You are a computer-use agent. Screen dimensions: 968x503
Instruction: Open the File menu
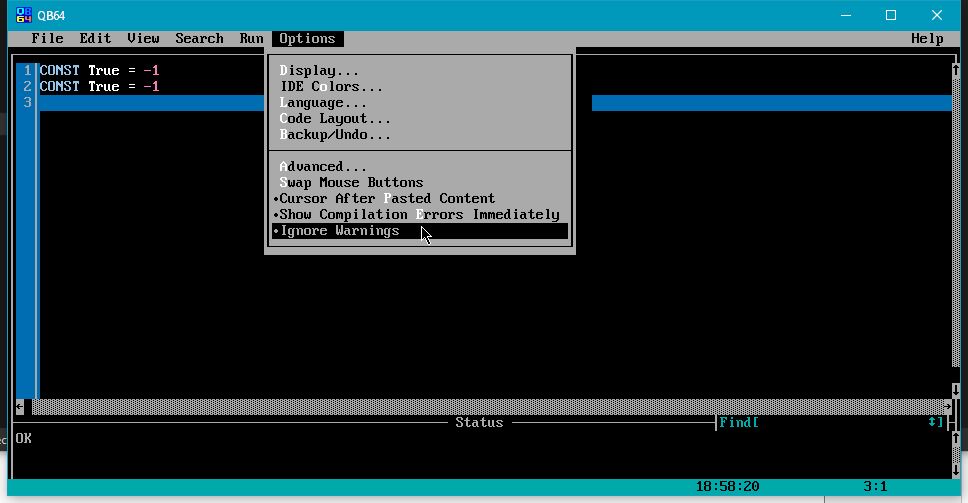[47, 39]
